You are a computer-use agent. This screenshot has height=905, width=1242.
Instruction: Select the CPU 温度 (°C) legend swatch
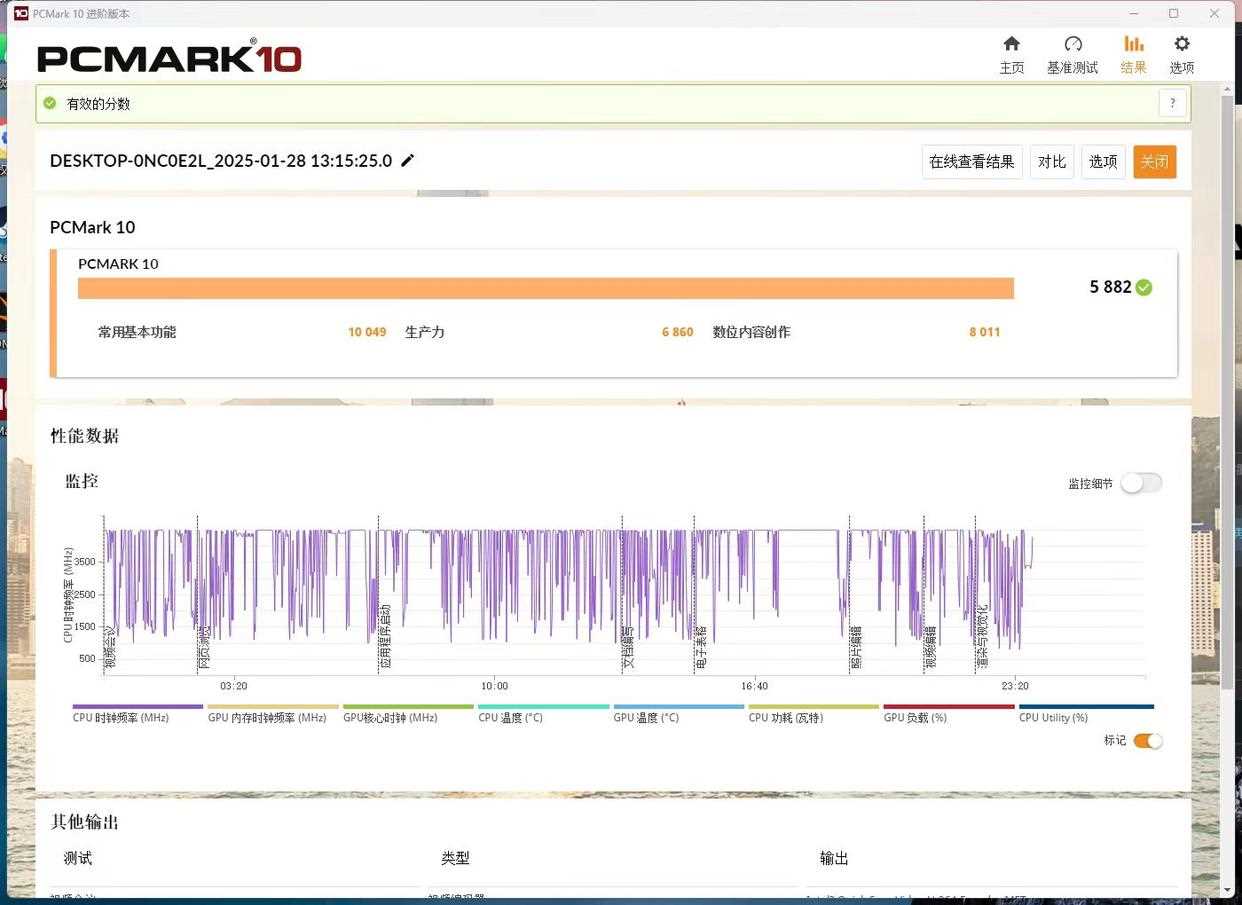pyautogui.click(x=543, y=706)
